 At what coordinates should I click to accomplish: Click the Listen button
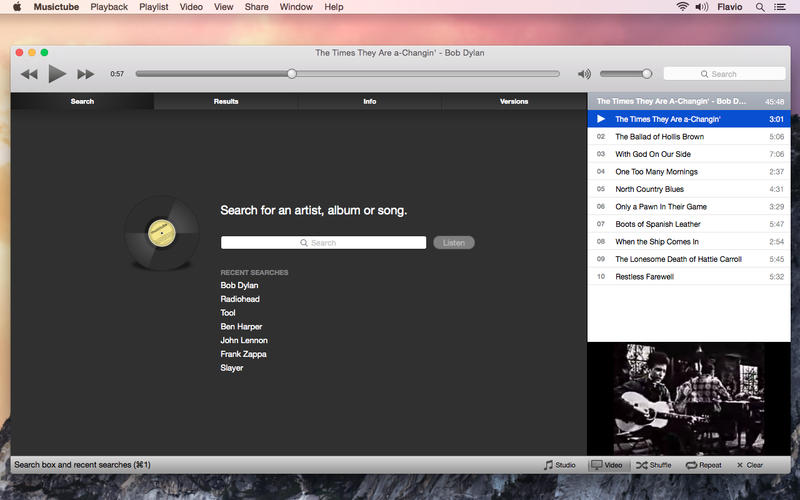click(x=453, y=243)
